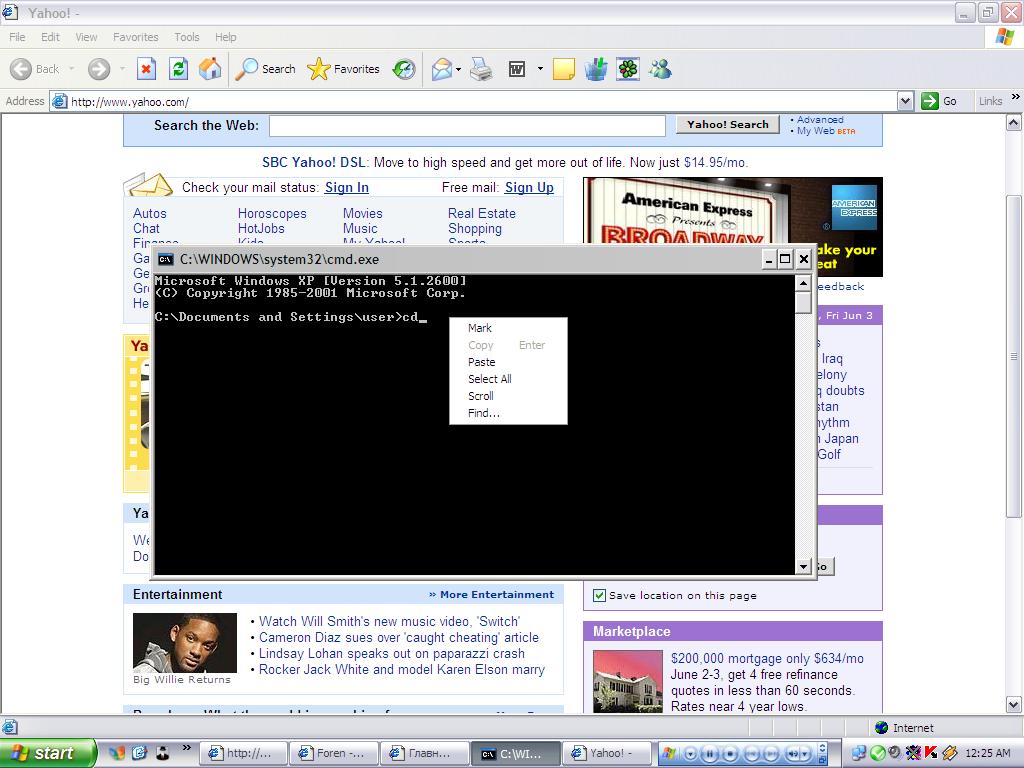Expand the Links toolbar chevron

[x=1016, y=97]
